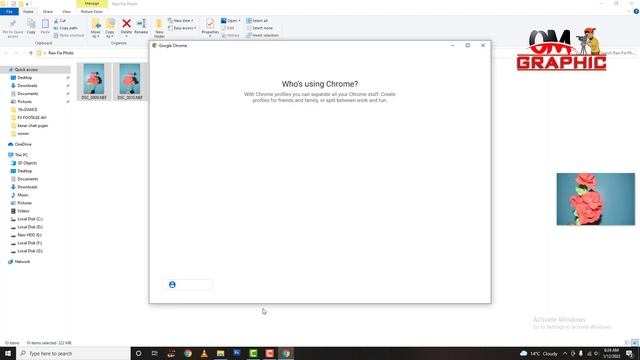Show hidden system tray icons

pyautogui.click(x=565, y=353)
